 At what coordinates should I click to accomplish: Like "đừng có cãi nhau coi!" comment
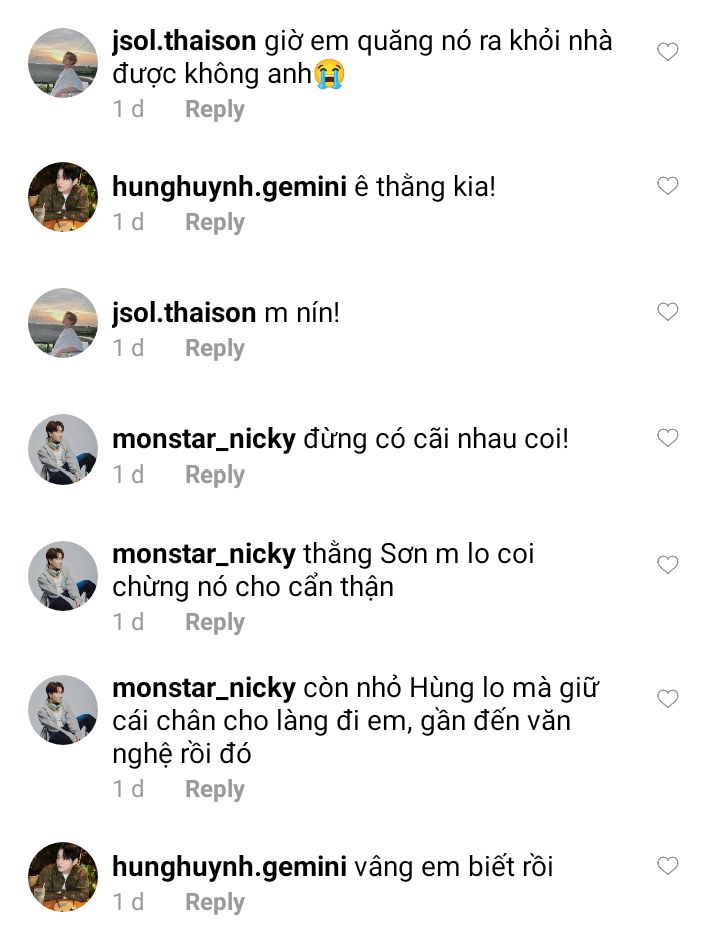click(x=667, y=438)
